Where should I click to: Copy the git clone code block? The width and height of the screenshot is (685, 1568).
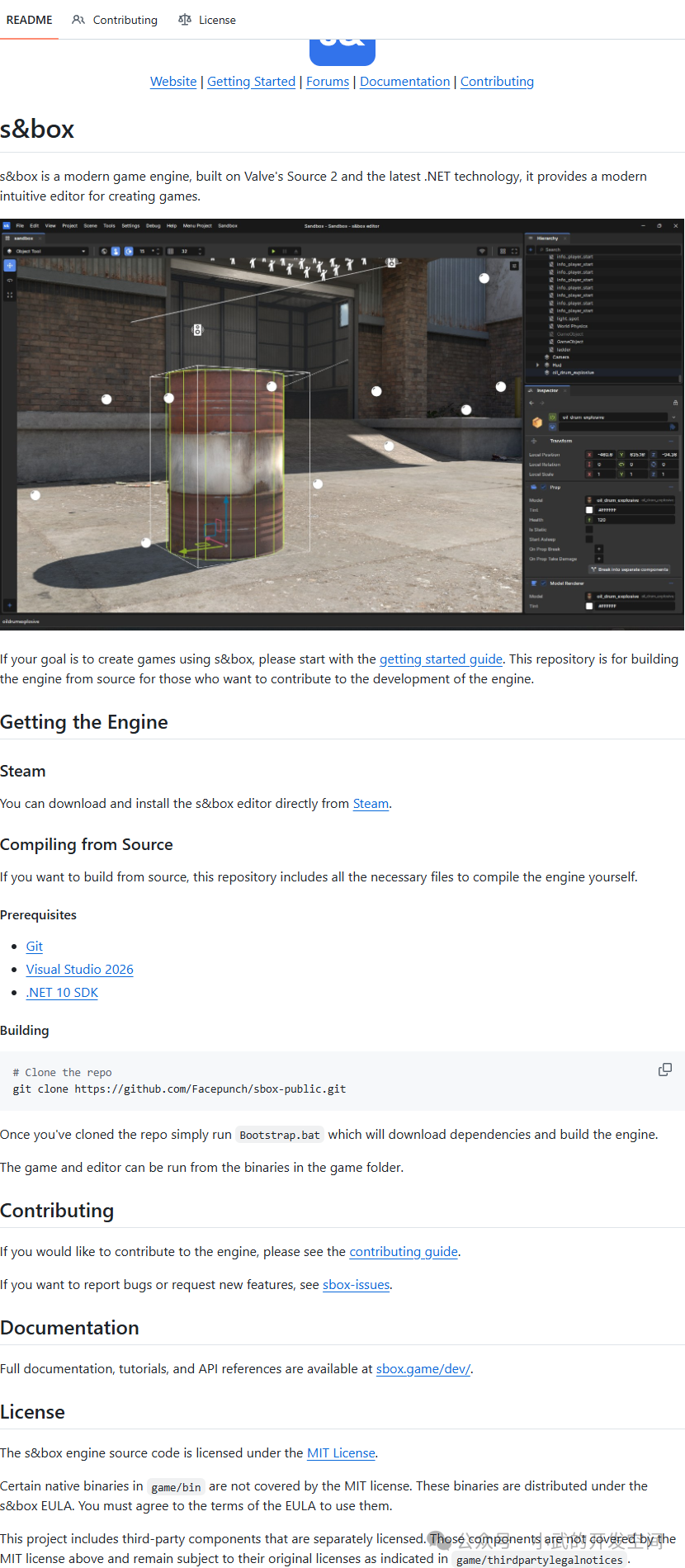(x=664, y=1070)
